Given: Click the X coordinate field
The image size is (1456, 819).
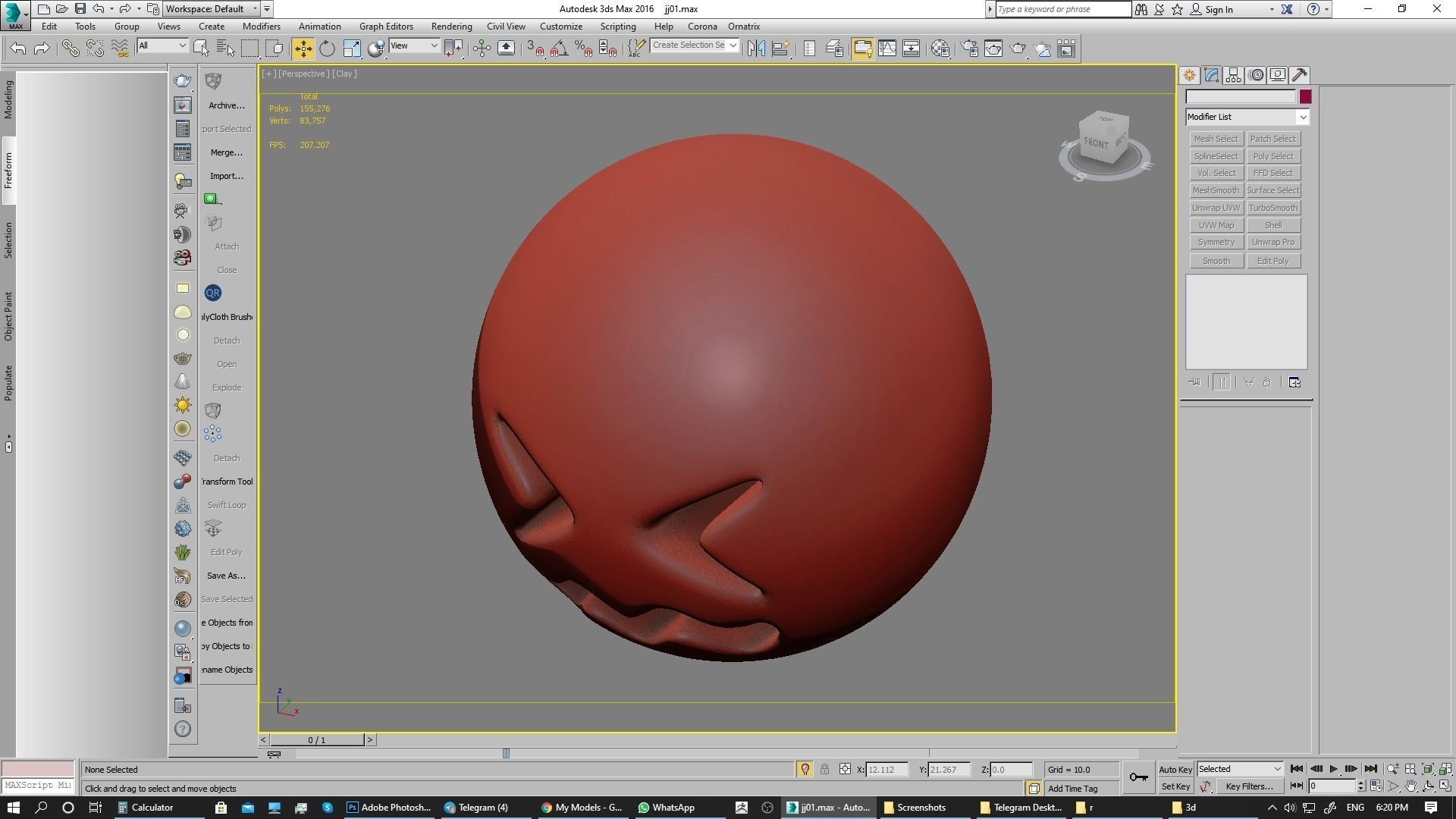Looking at the screenshot, I should 886,770.
